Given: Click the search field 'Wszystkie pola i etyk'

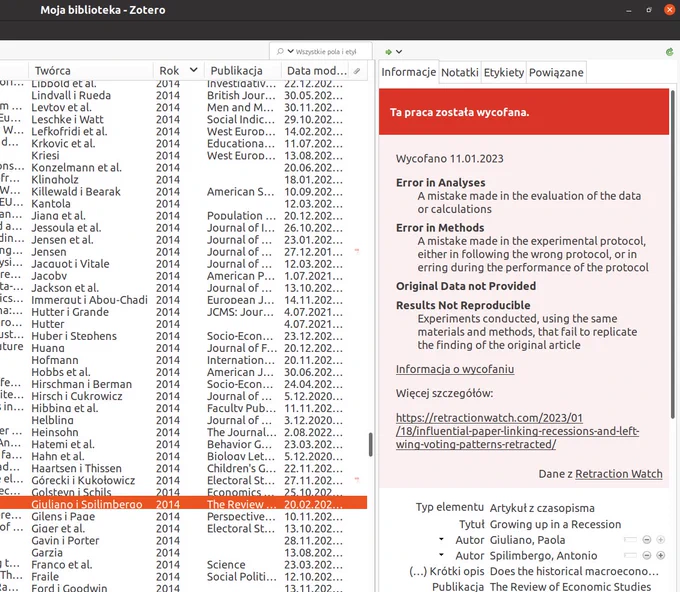Looking at the screenshot, I should pyautogui.click(x=326, y=52).
